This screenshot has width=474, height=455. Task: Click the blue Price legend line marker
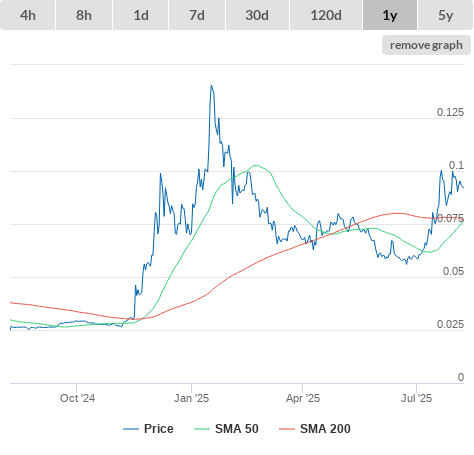pyautogui.click(x=131, y=429)
